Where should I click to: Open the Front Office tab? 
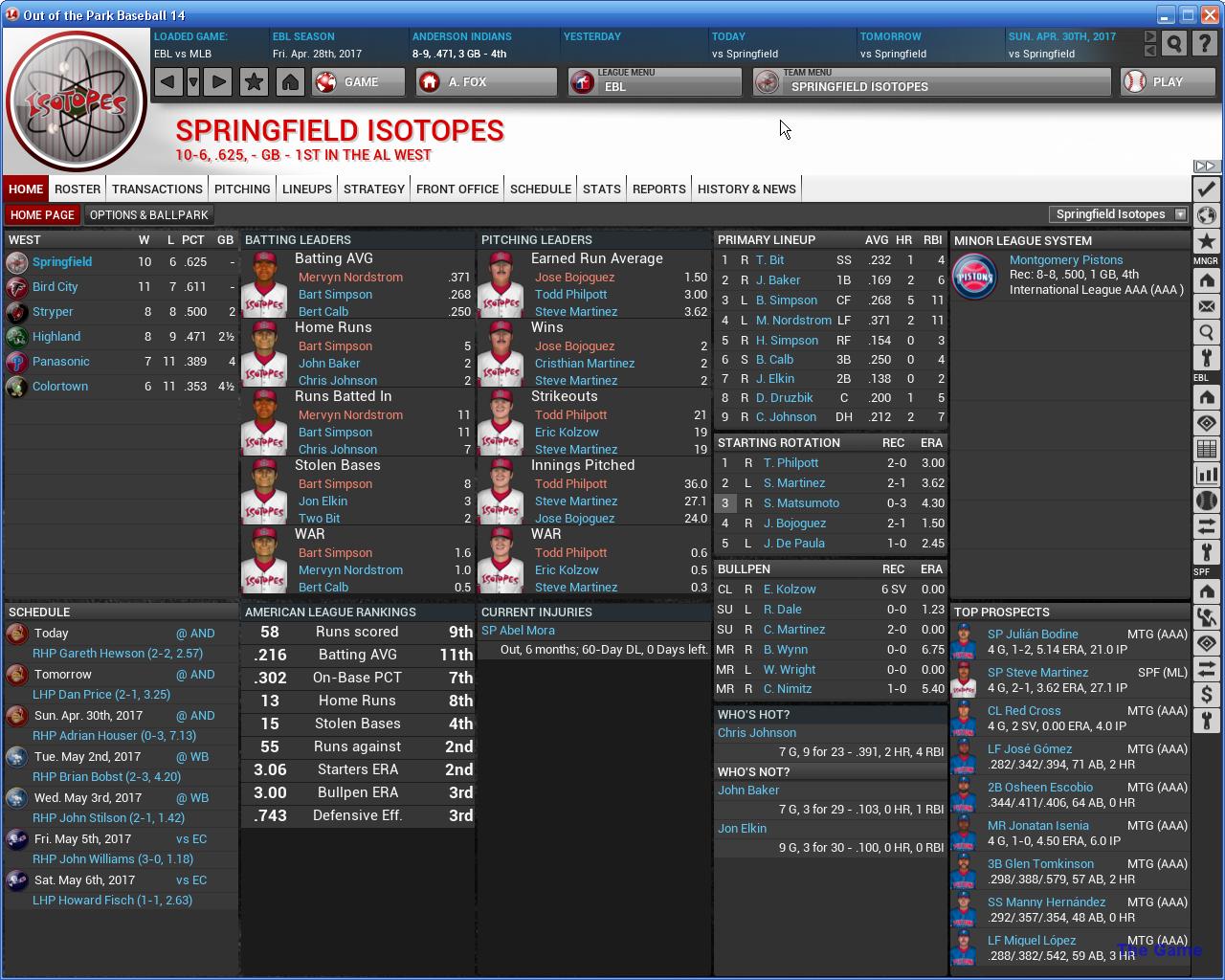pos(457,189)
